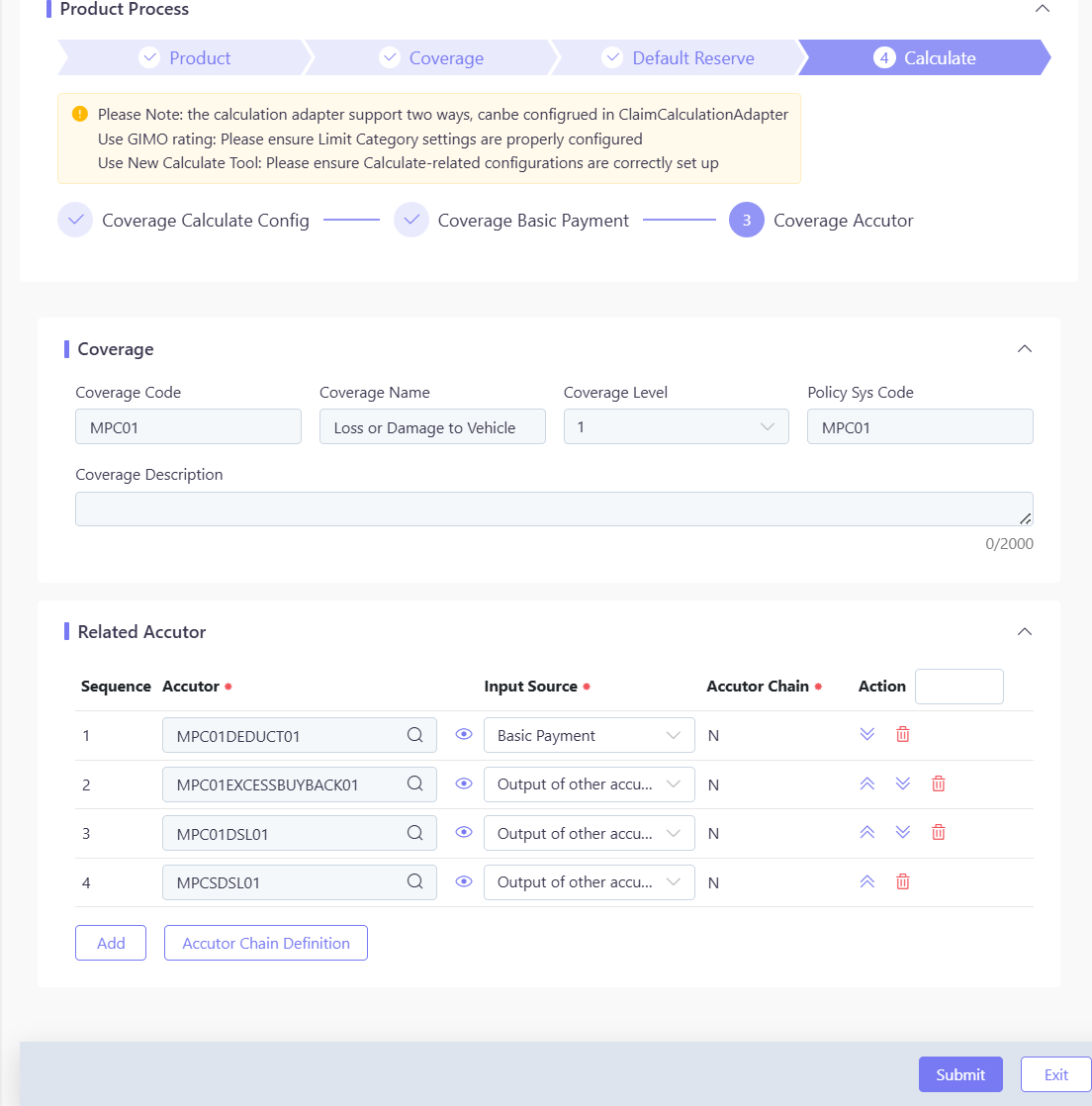Viewport: 1092px width, 1106px height.
Task: Click Coverage Accutor step 3 circle
Action: [747, 220]
